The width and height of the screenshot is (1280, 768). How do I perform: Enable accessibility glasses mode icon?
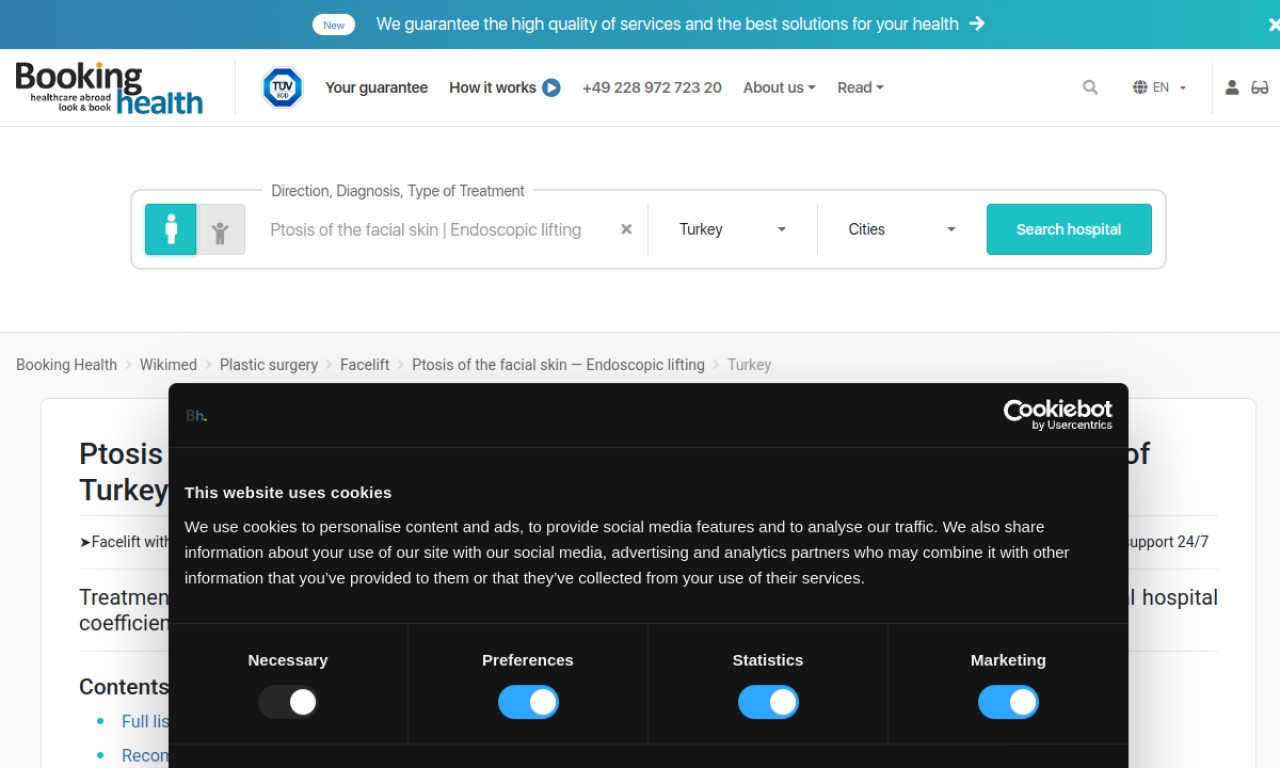tap(1260, 88)
